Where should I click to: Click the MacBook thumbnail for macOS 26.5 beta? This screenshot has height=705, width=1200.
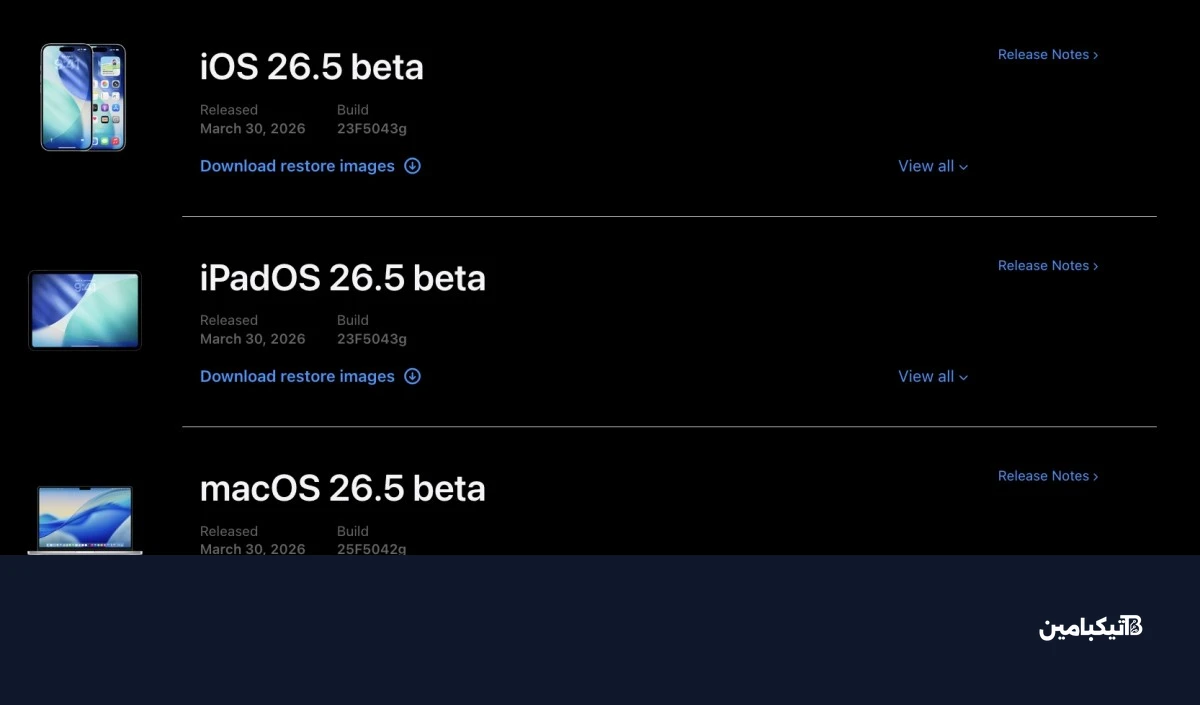point(84,519)
